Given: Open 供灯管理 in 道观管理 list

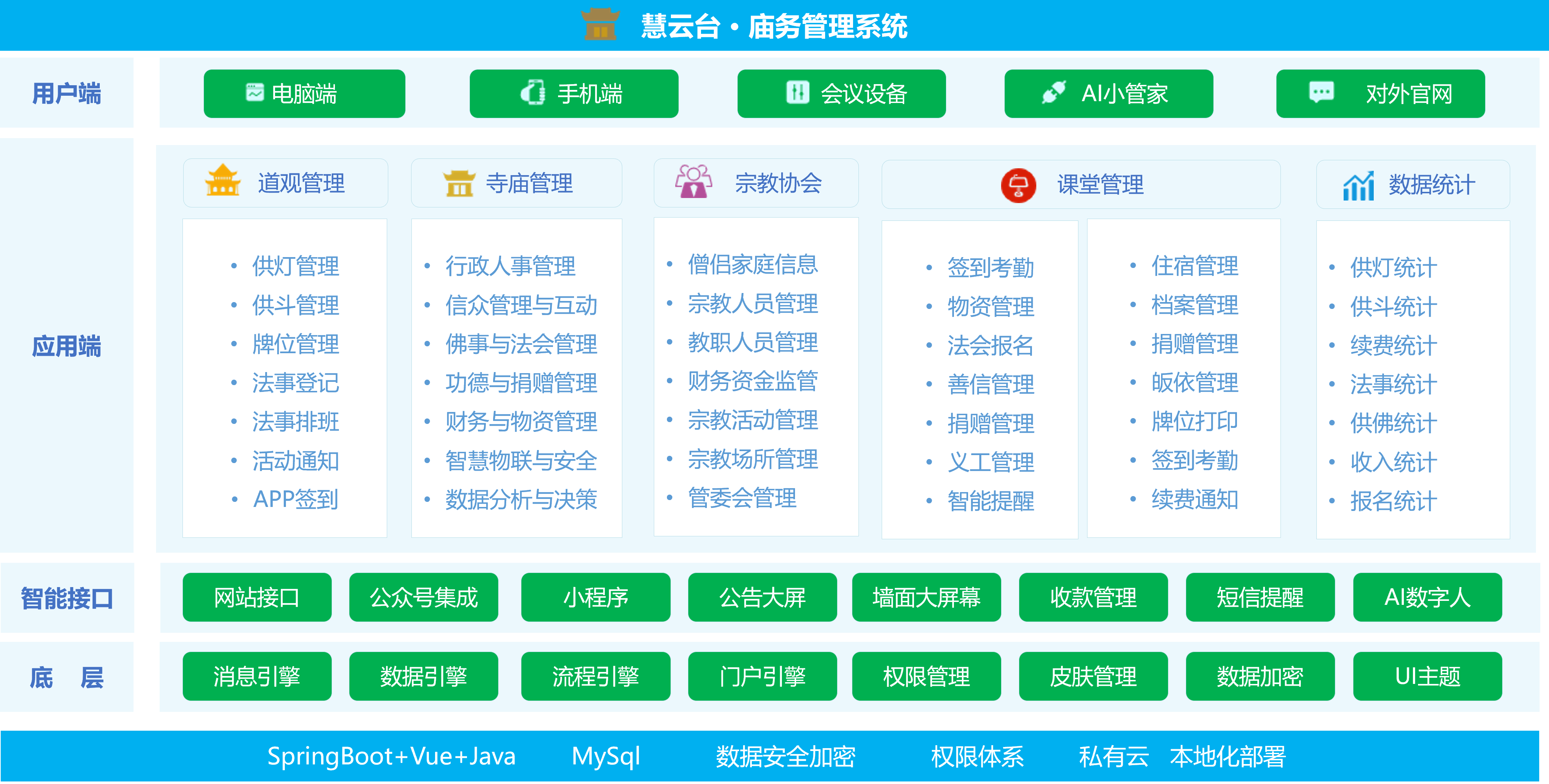Looking at the screenshot, I should [x=296, y=266].
